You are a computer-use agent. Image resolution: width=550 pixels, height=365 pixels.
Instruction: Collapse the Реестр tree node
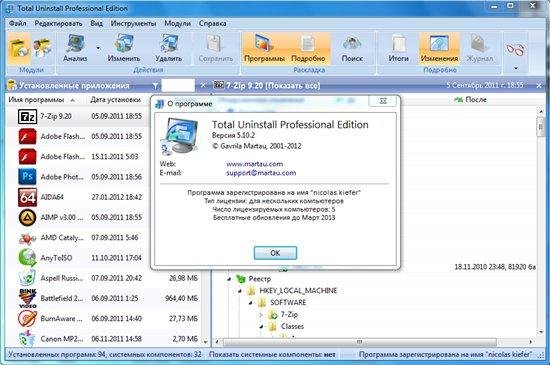point(230,279)
